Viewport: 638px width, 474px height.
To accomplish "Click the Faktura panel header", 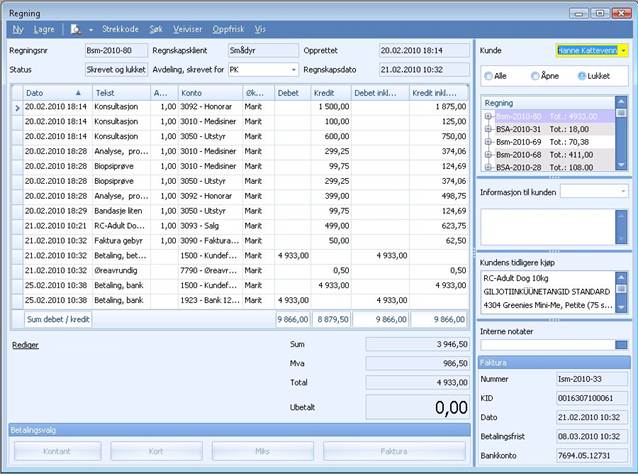I will click(554, 363).
